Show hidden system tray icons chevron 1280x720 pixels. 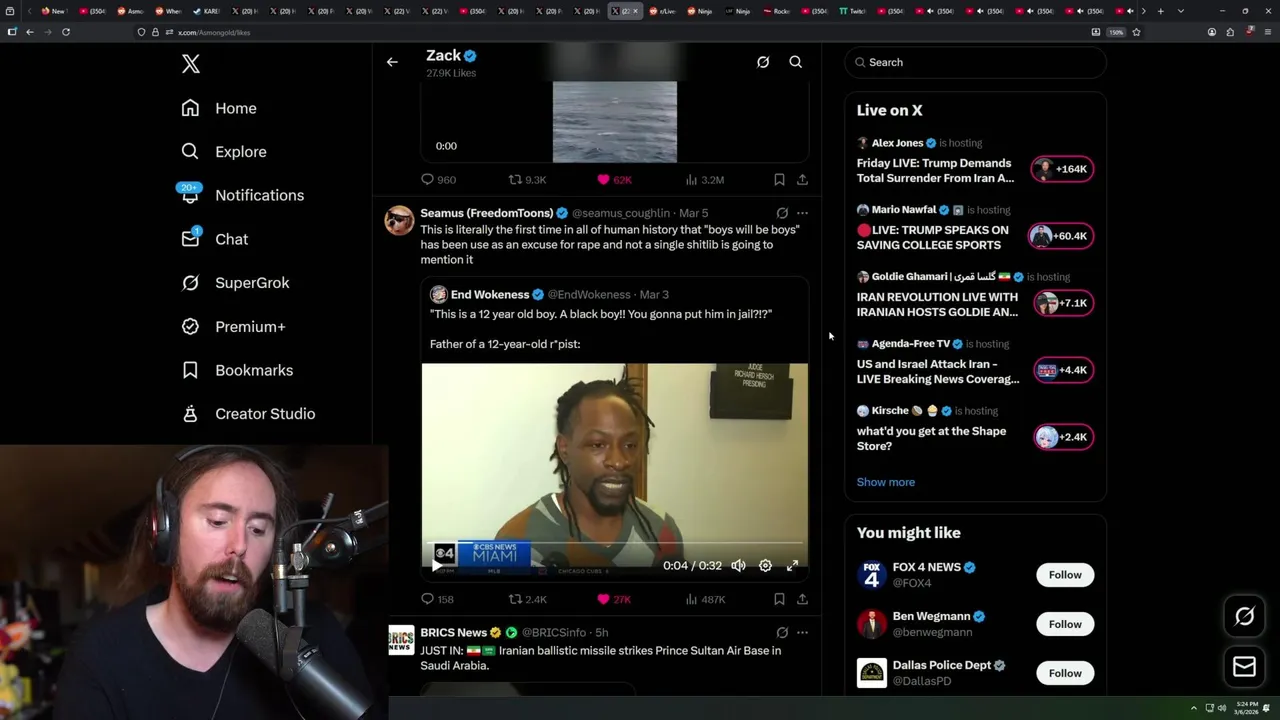pyautogui.click(x=1193, y=708)
